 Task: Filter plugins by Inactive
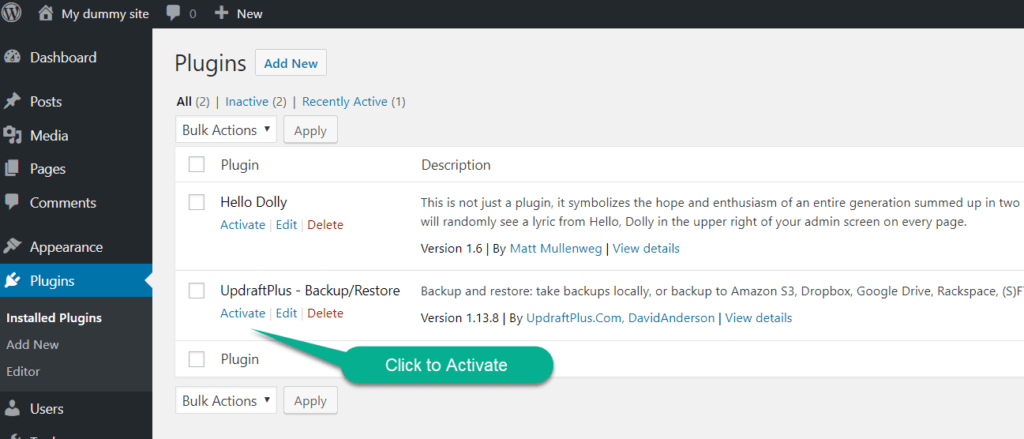247,102
